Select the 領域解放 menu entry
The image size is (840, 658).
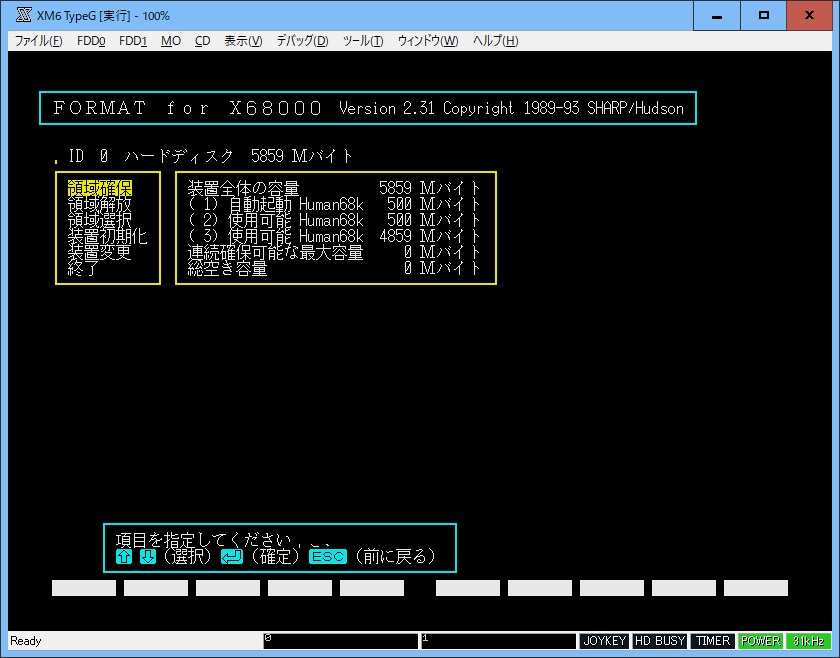pyautogui.click(x=100, y=204)
